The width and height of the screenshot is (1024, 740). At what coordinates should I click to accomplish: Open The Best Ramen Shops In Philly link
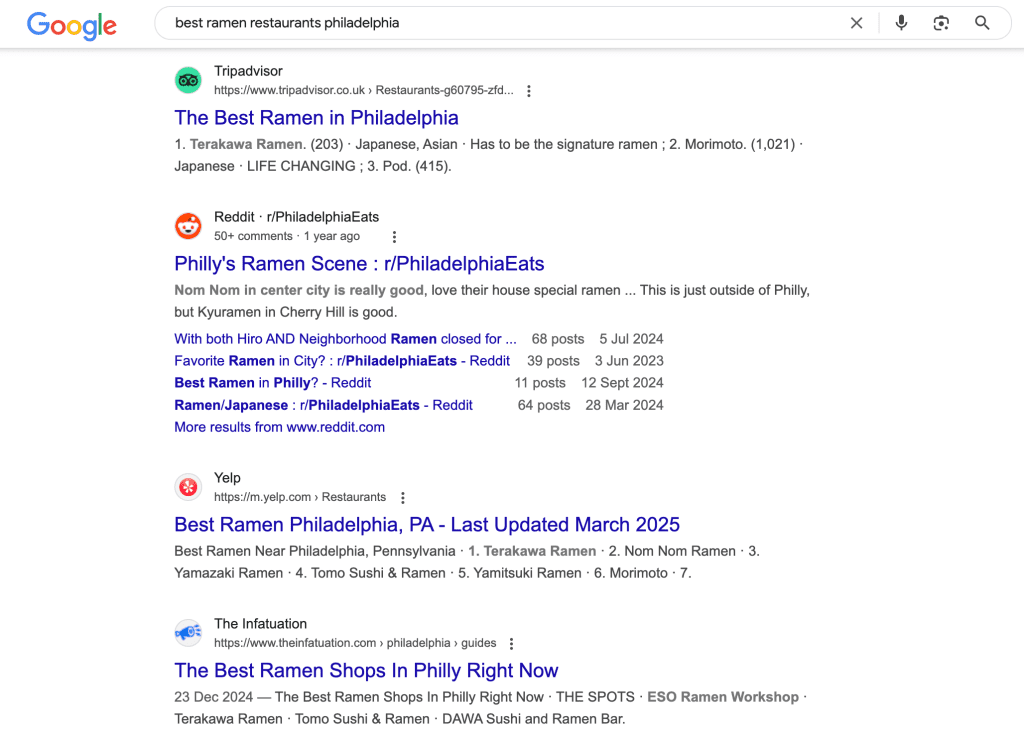click(x=366, y=670)
